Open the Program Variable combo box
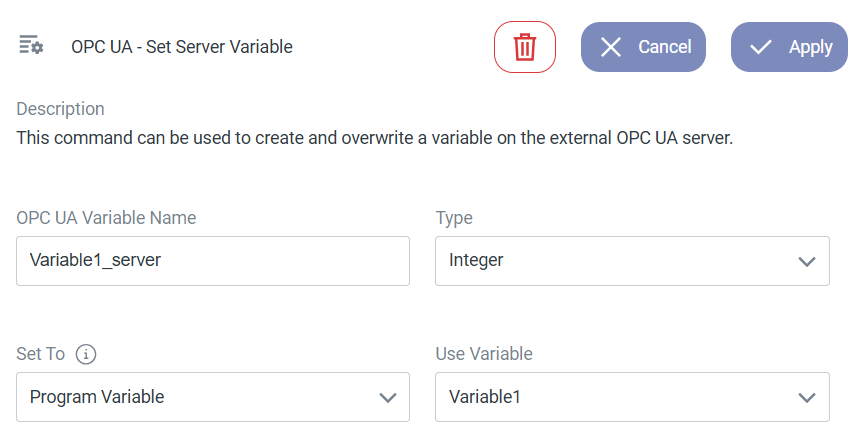This screenshot has width=867, height=442. [200, 397]
